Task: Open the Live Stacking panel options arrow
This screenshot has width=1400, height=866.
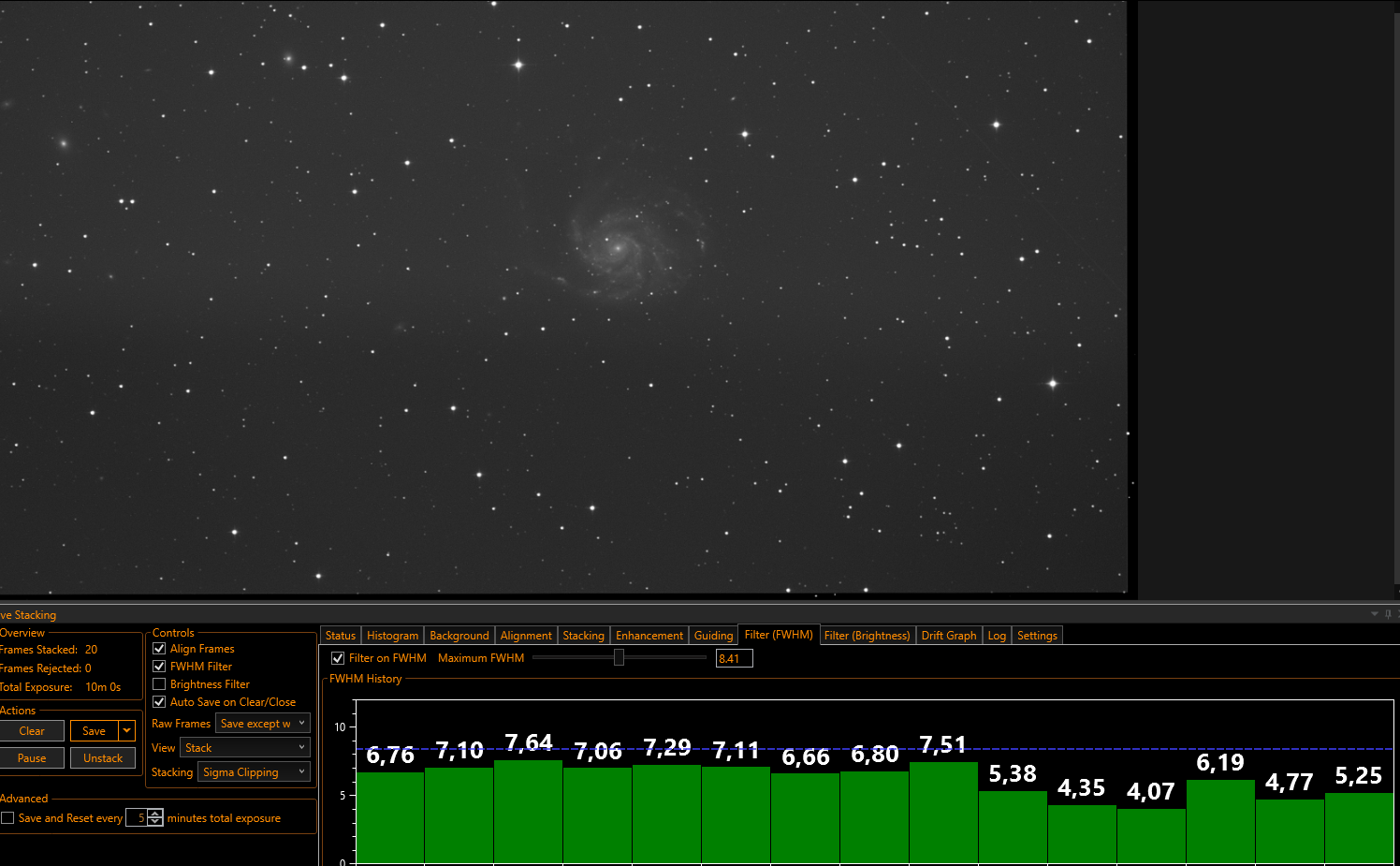Action: pyautogui.click(x=1375, y=614)
